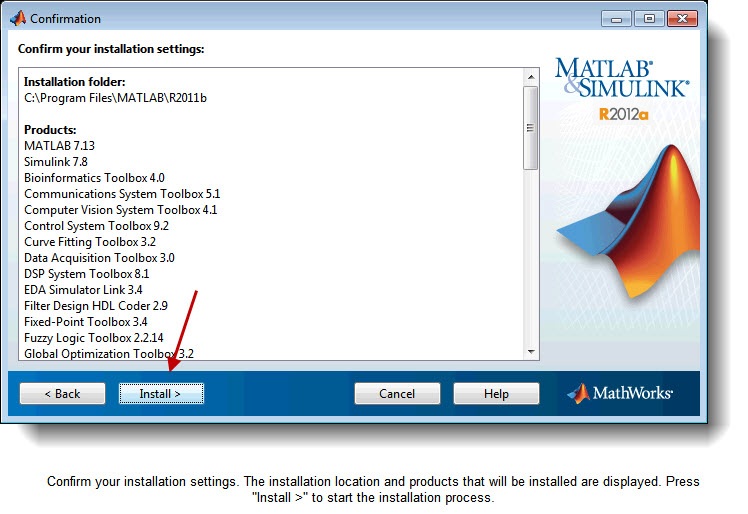
Task: Select Filter Design HDL Coder 2.9
Action: click(x=96, y=306)
